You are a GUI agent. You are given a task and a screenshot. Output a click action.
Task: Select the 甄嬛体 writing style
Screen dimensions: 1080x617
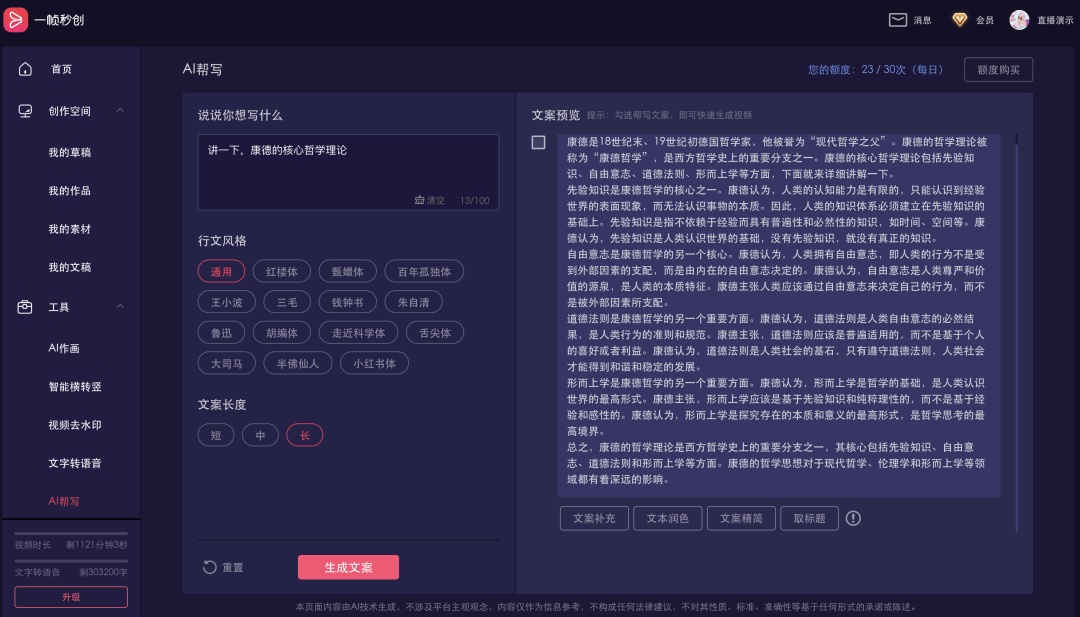click(347, 271)
